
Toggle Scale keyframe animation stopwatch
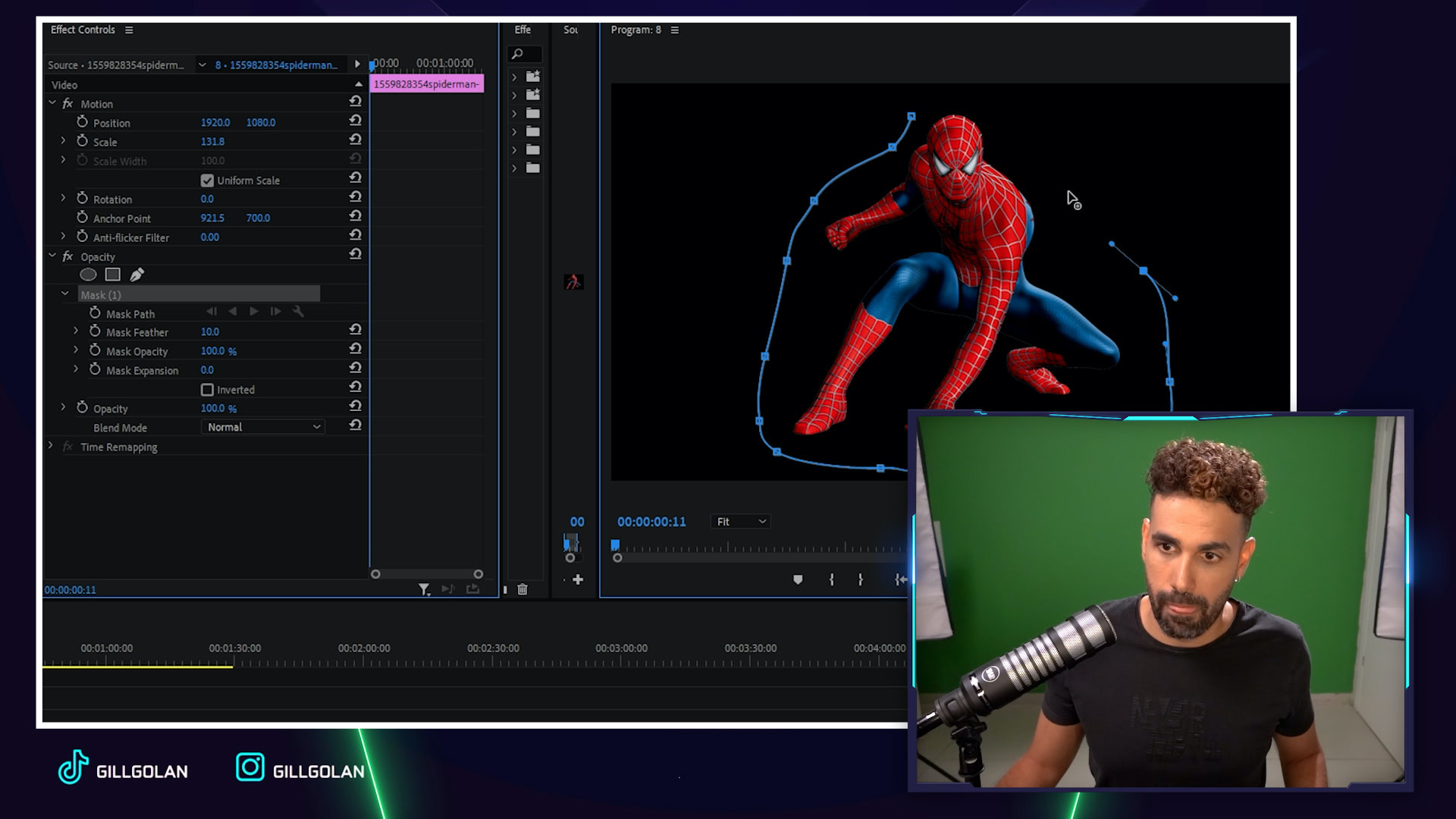pos(83,141)
